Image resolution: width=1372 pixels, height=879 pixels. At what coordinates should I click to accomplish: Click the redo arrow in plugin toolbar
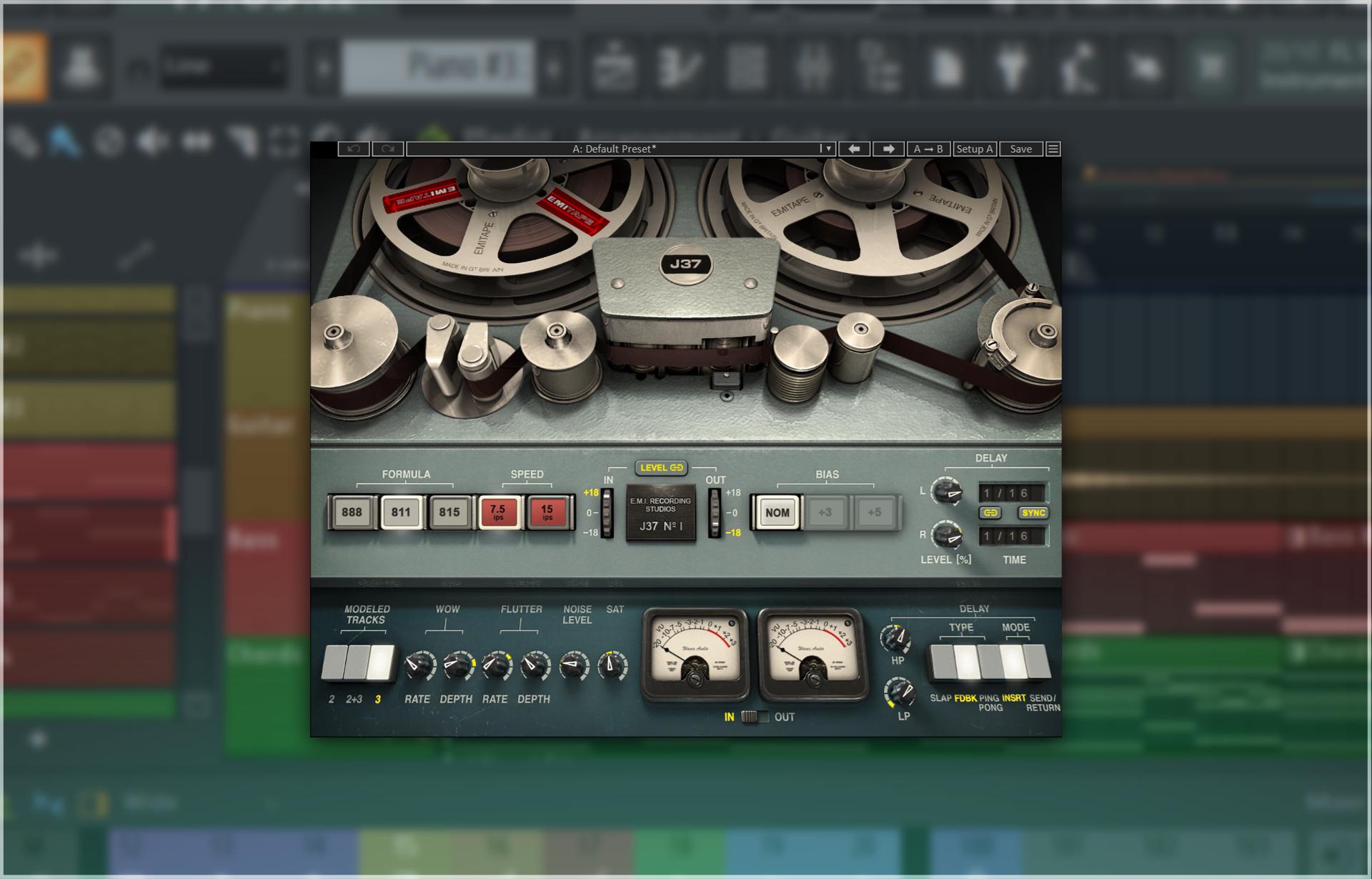click(387, 149)
